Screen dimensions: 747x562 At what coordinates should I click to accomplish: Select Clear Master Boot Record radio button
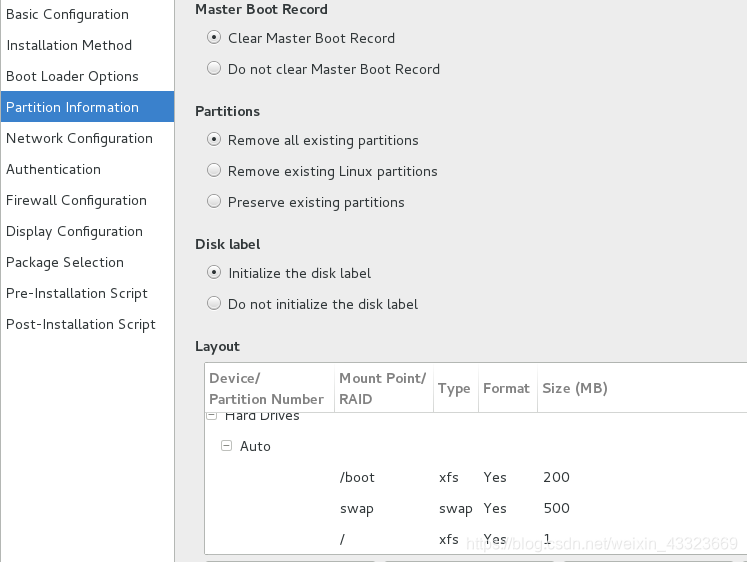point(214,37)
